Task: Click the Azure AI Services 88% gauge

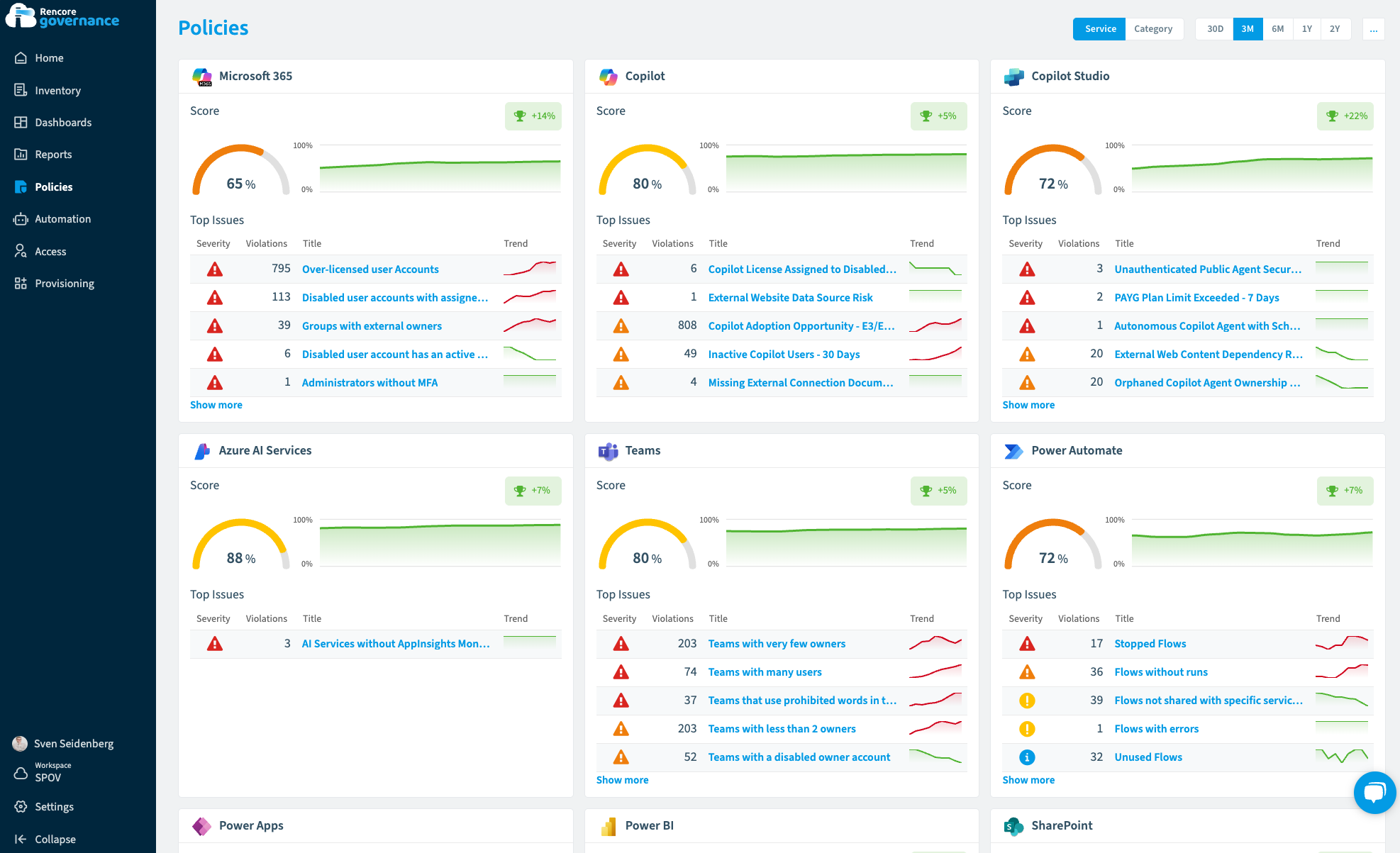Action: point(241,545)
